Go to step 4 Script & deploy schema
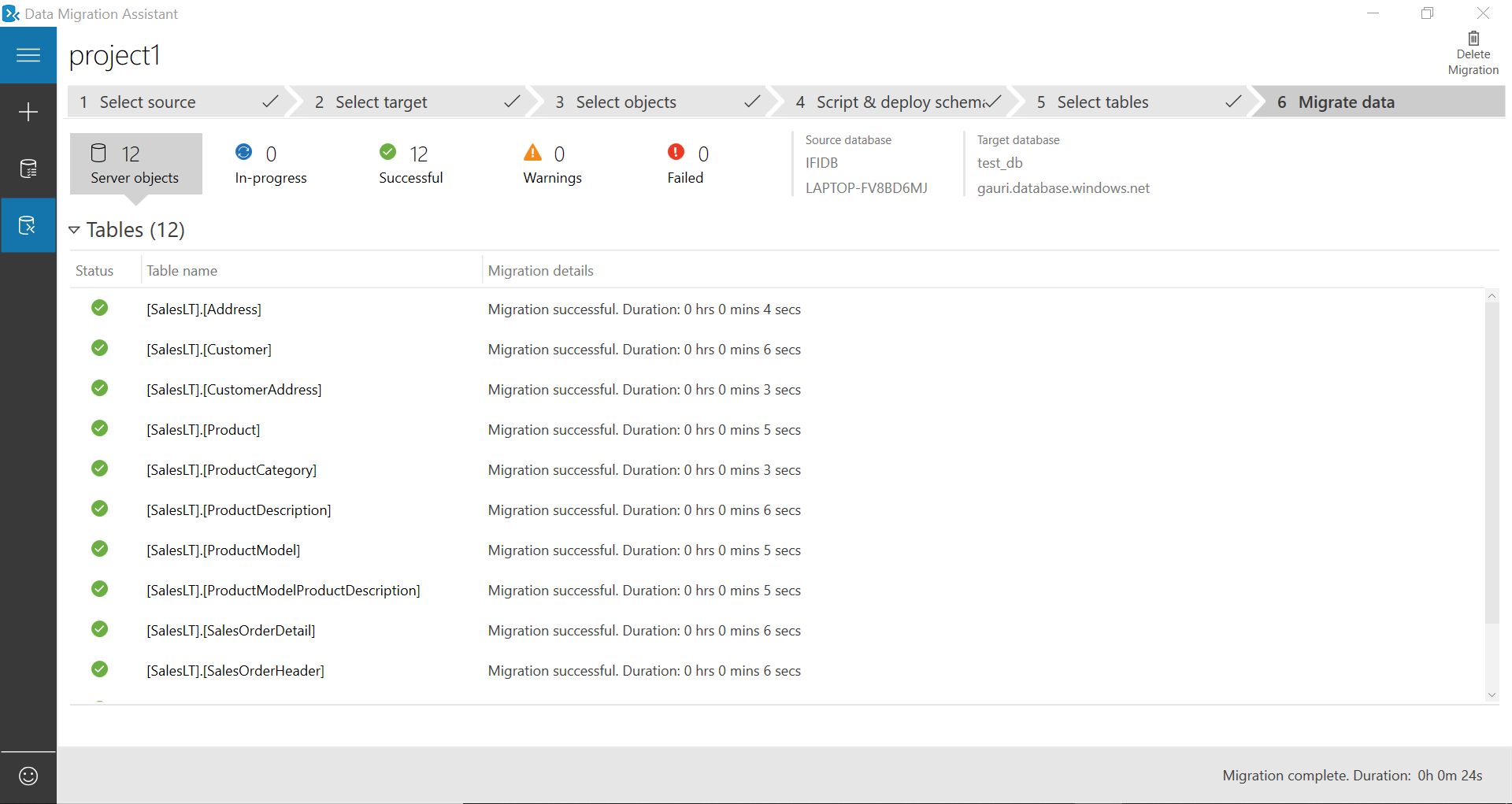Image resolution: width=1512 pixels, height=804 pixels. tap(896, 102)
